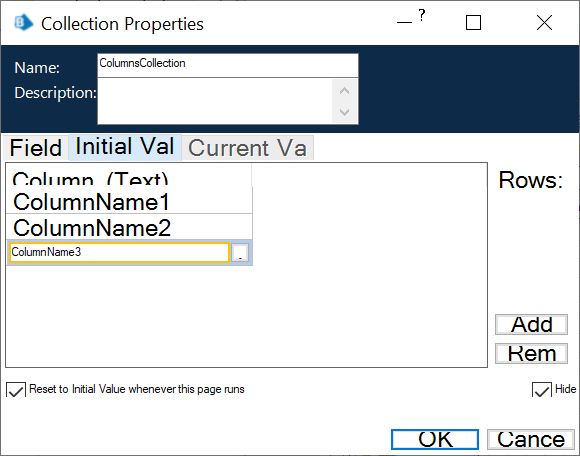Switch to the Fields tab
The width and height of the screenshot is (580, 456).
(x=36, y=148)
